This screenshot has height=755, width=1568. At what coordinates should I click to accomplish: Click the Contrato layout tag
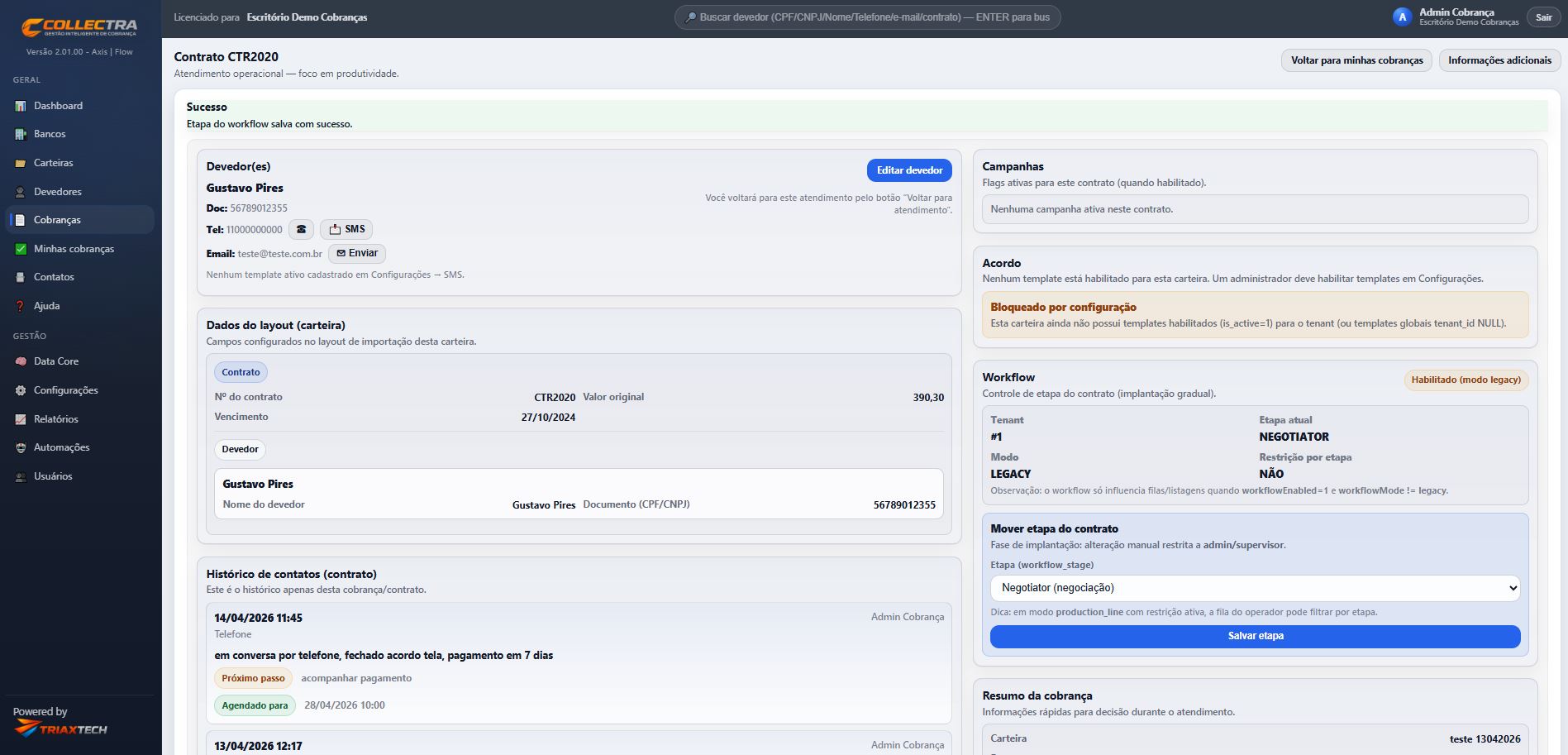tap(241, 372)
